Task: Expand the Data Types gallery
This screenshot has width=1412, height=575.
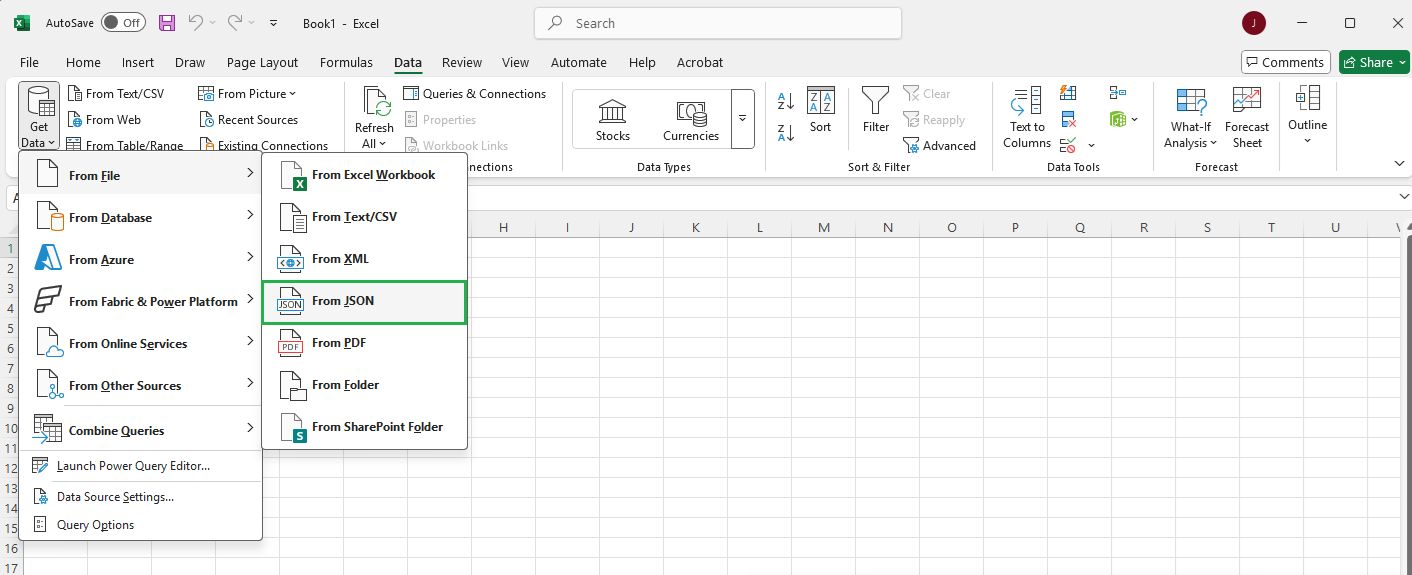Action: pyautogui.click(x=742, y=118)
